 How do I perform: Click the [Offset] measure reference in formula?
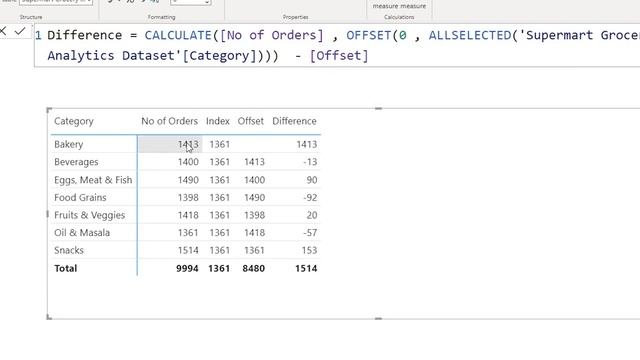339,56
